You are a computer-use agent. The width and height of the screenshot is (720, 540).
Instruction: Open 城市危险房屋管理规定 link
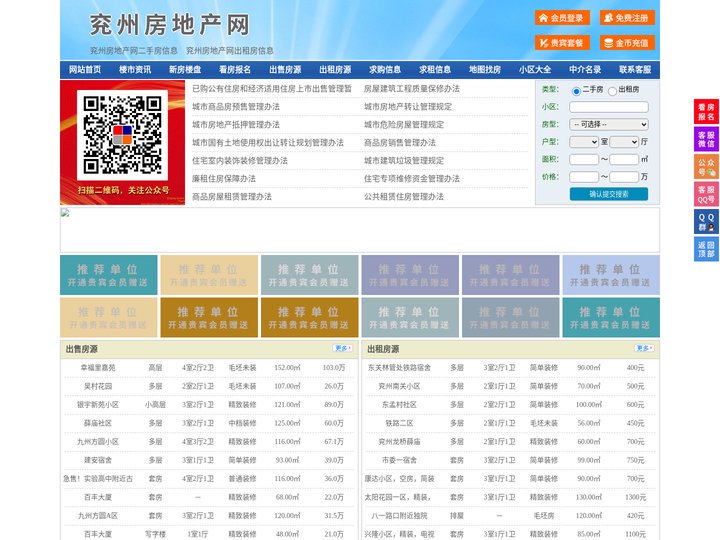[x=404, y=124]
